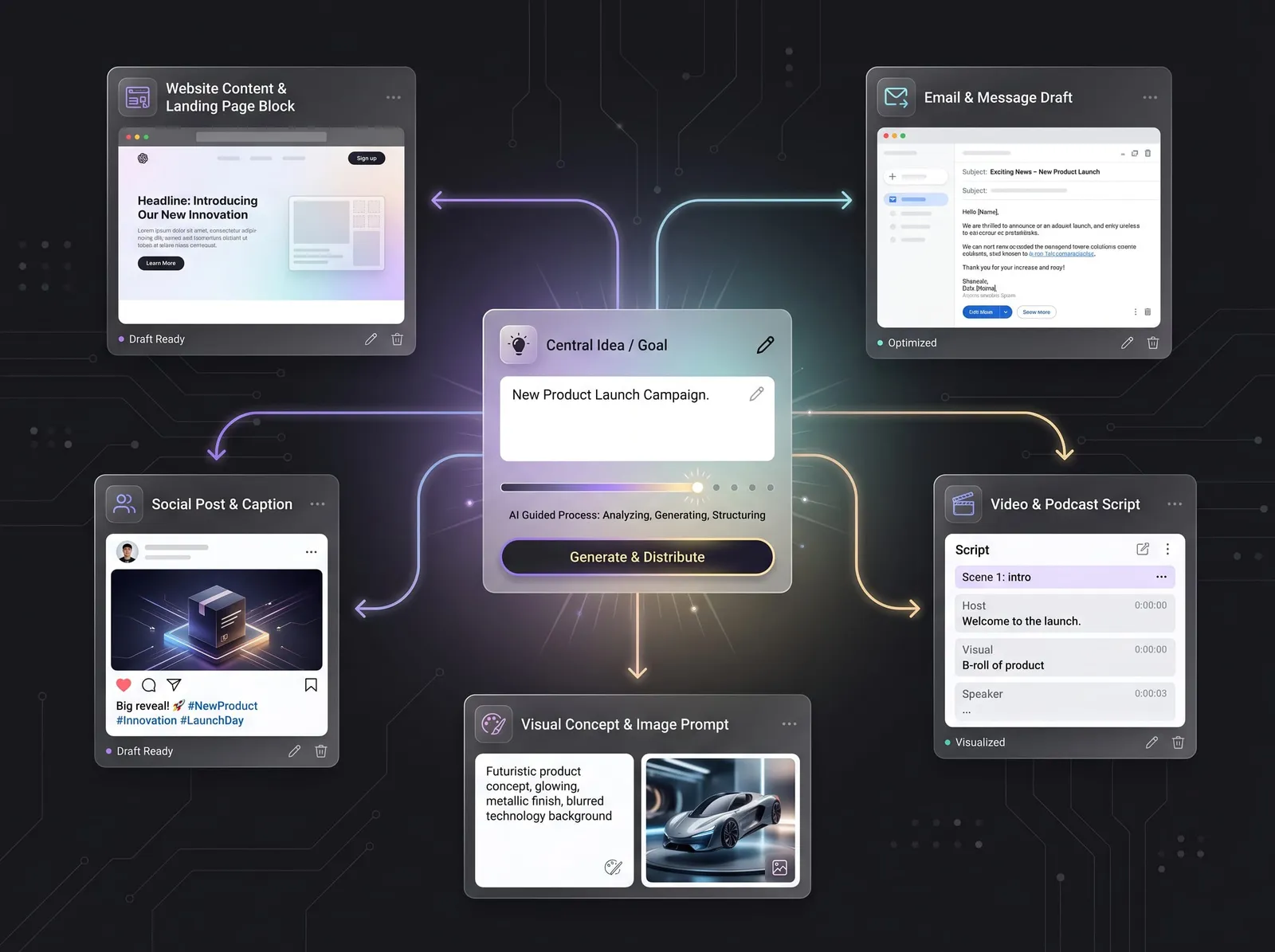Click the lightbulb icon on Central Idea card

coord(519,345)
